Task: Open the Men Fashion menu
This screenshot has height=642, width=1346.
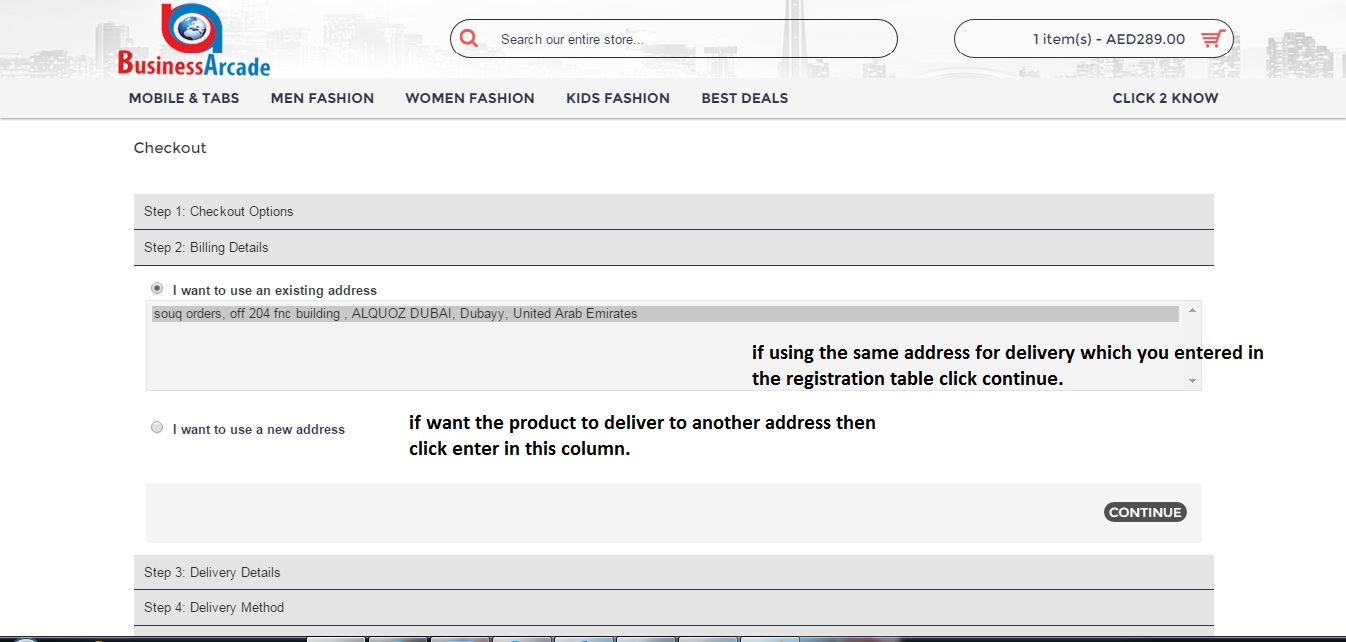Action: pyautogui.click(x=322, y=98)
